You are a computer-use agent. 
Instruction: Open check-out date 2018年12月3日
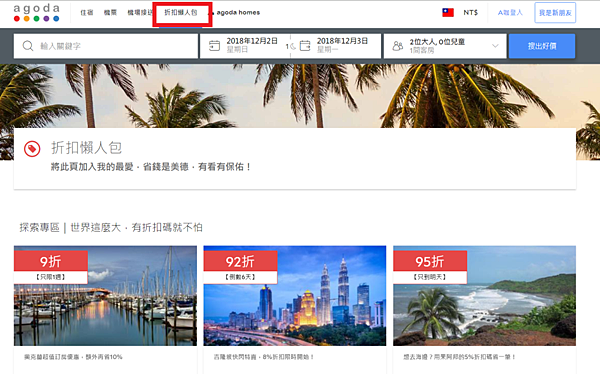(342, 41)
